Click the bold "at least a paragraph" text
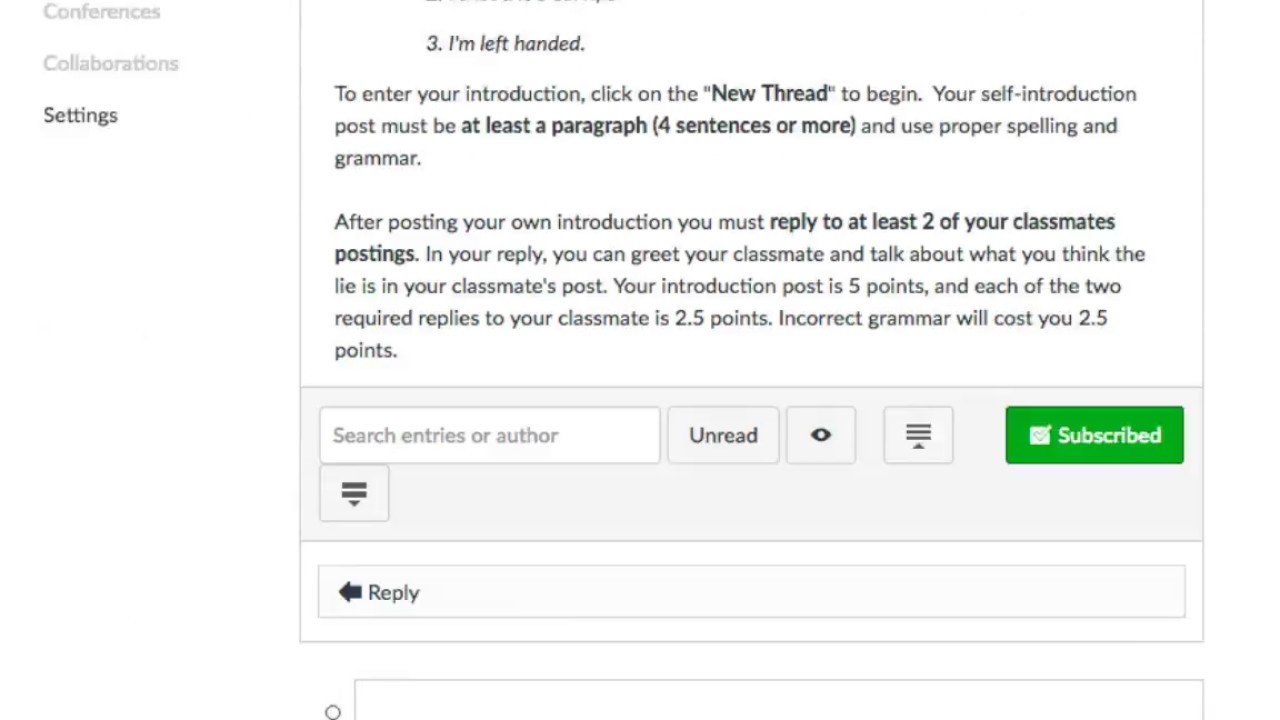The height and width of the screenshot is (720, 1280). (x=553, y=126)
